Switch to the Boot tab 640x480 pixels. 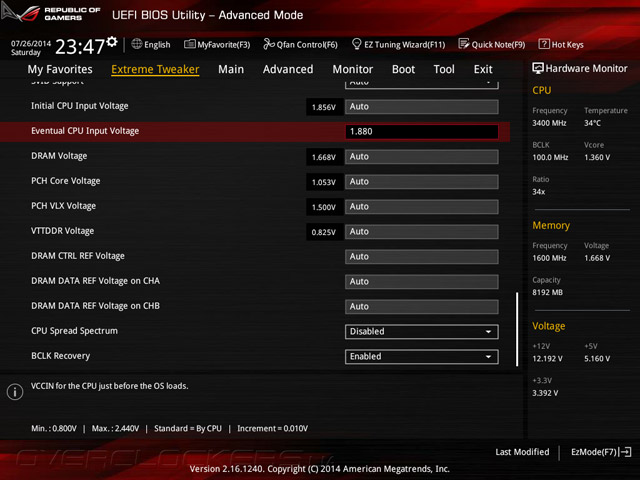(403, 69)
